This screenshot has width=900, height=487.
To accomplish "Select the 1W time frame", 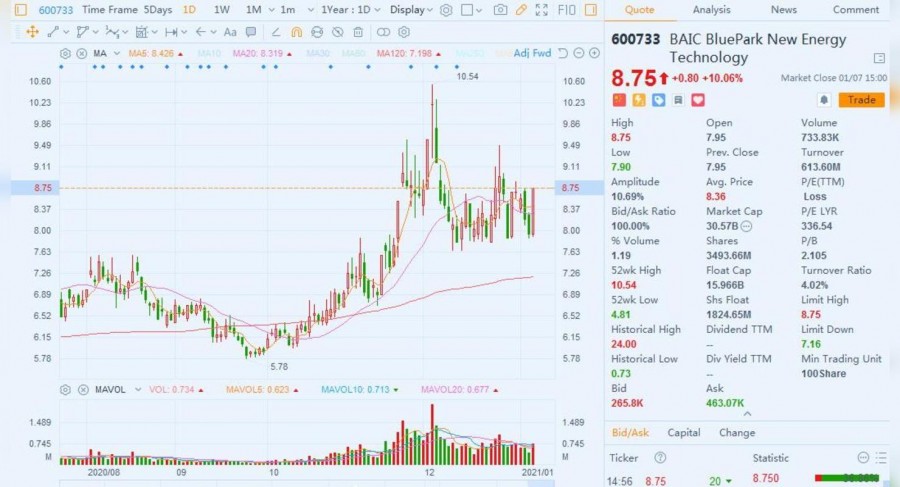I will (222, 10).
